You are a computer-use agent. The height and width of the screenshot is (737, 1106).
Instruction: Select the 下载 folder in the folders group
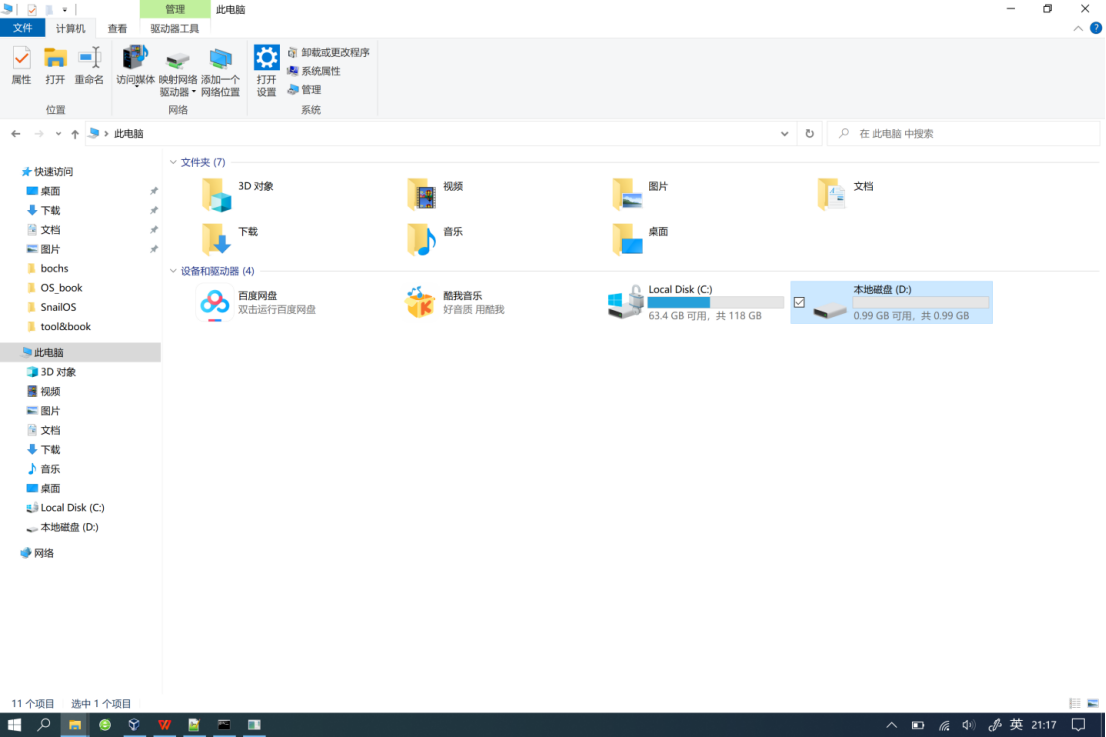pos(230,238)
